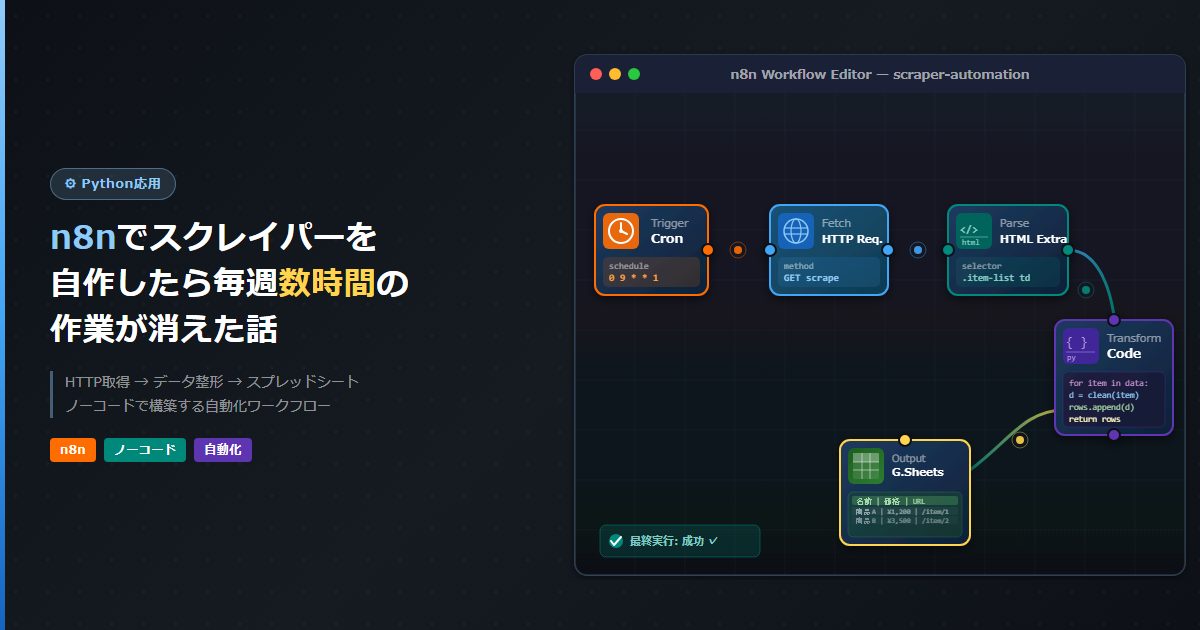The width and height of the screenshot is (1200, 630).
Task: Click the 'HTTP Req.' node title
Action: (852, 239)
